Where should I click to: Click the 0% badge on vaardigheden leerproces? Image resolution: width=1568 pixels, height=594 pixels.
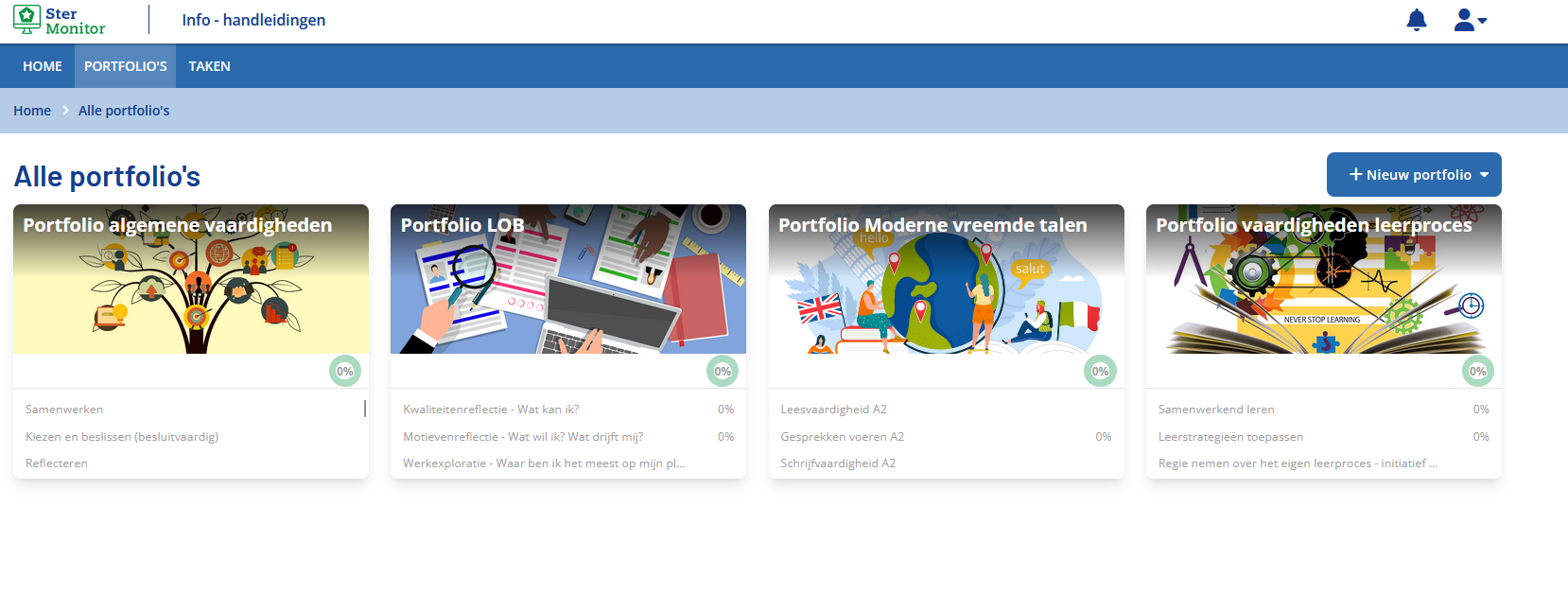pos(1477,371)
